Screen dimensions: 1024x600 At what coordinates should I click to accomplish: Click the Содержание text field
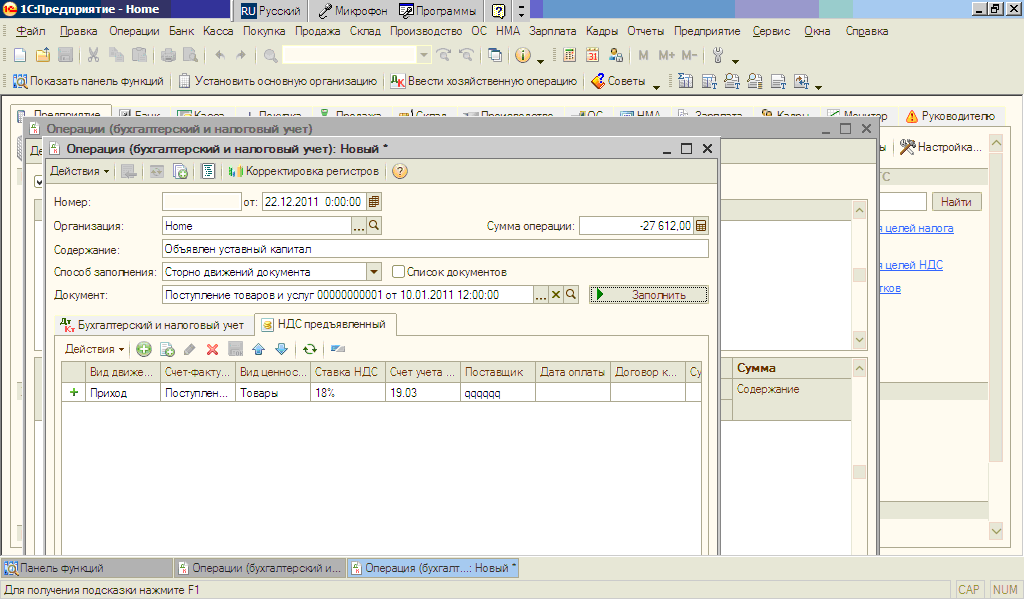tap(435, 249)
